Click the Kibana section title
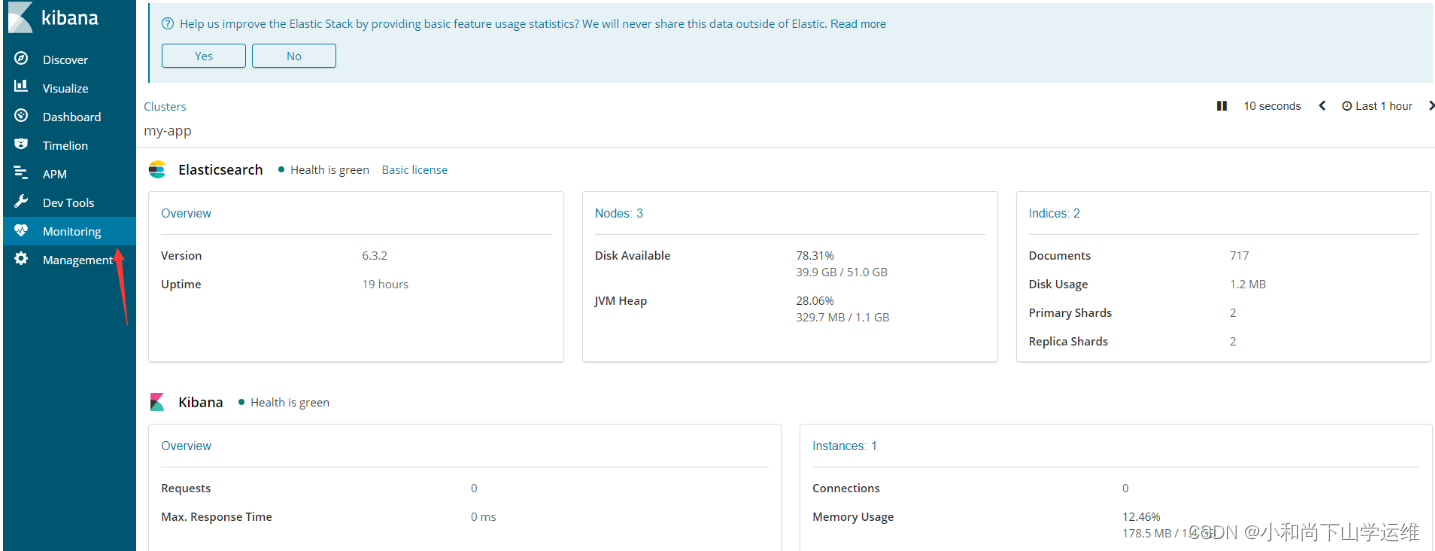 (x=201, y=402)
